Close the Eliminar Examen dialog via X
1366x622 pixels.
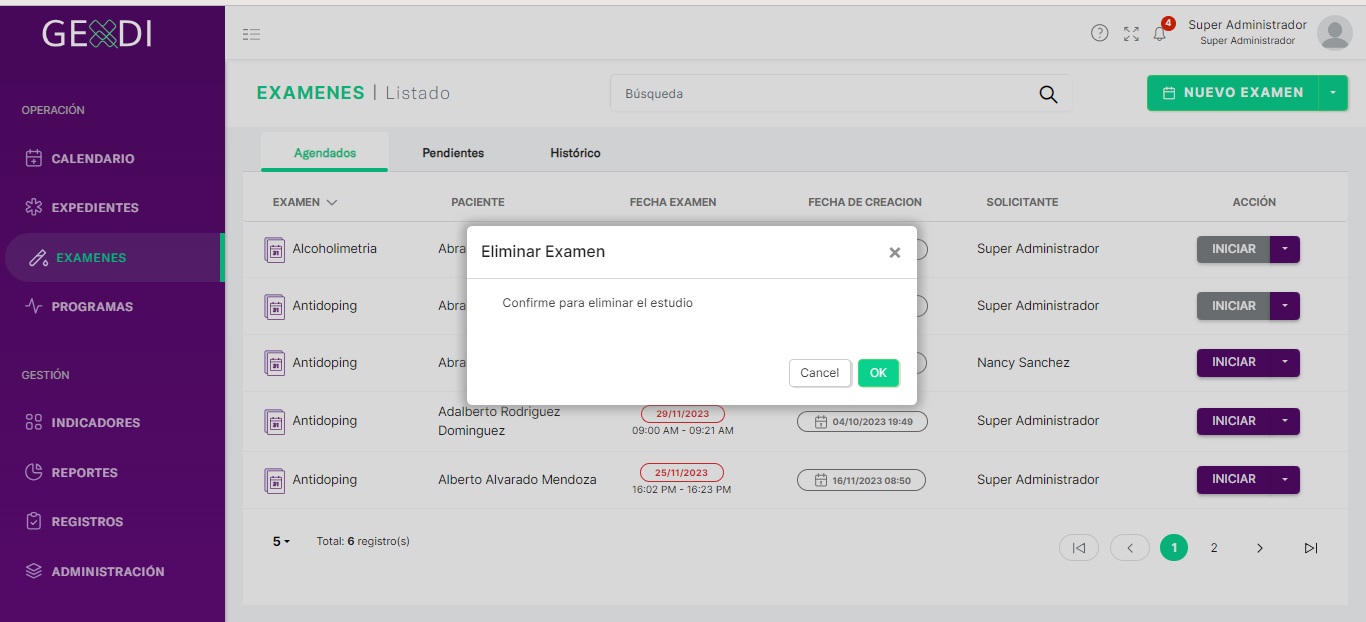(895, 253)
